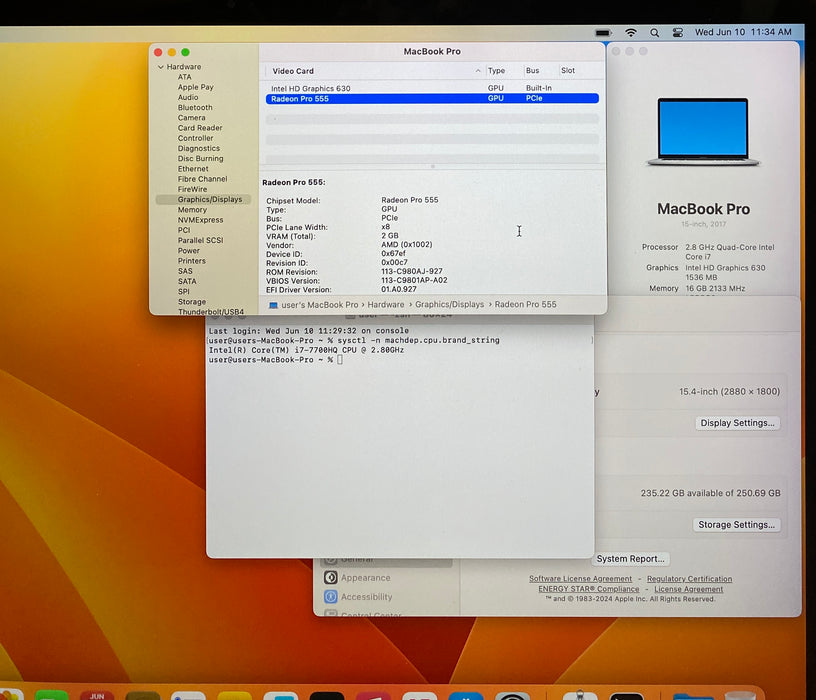Open Display Settings button
The height and width of the screenshot is (700, 816).
[x=737, y=423]
